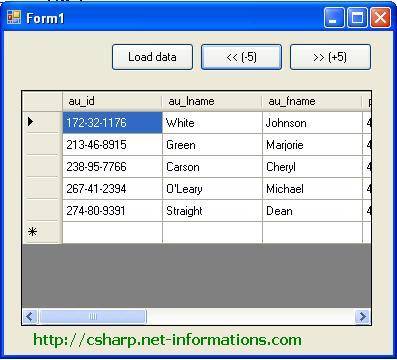Click the scrollbar left arrow
Viewport: 397px width, 360px height.
(30, 316)
